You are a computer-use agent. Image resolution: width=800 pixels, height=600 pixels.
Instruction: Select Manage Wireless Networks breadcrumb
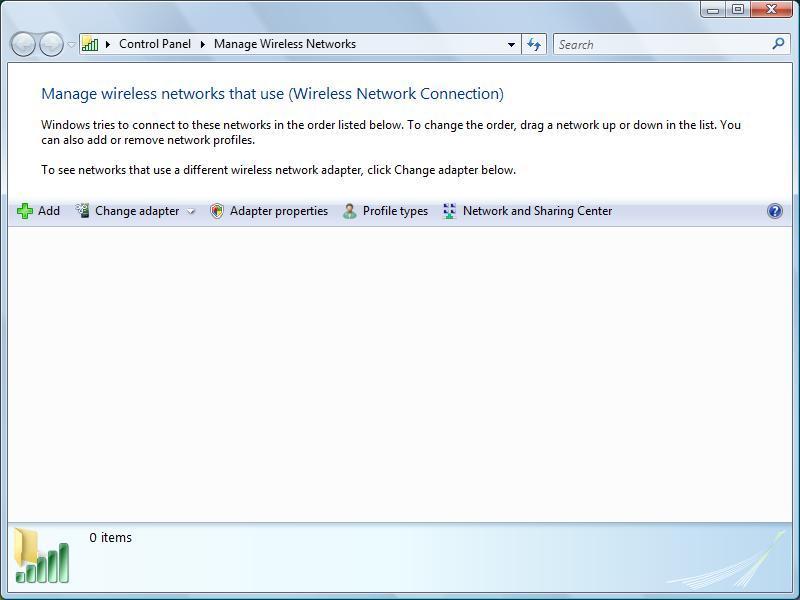pos(285,44)
